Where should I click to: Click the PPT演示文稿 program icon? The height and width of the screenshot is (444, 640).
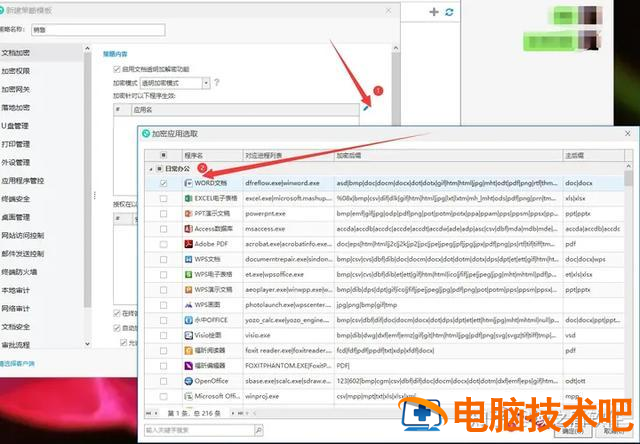coord(188,213)
